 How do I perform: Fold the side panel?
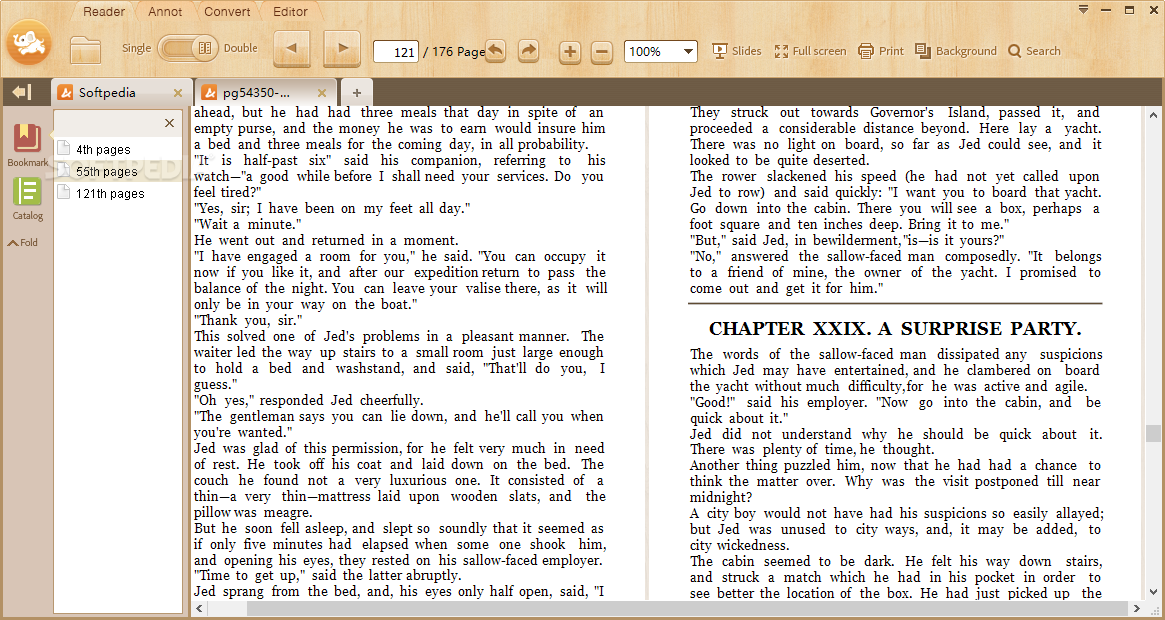coord(23,242)
